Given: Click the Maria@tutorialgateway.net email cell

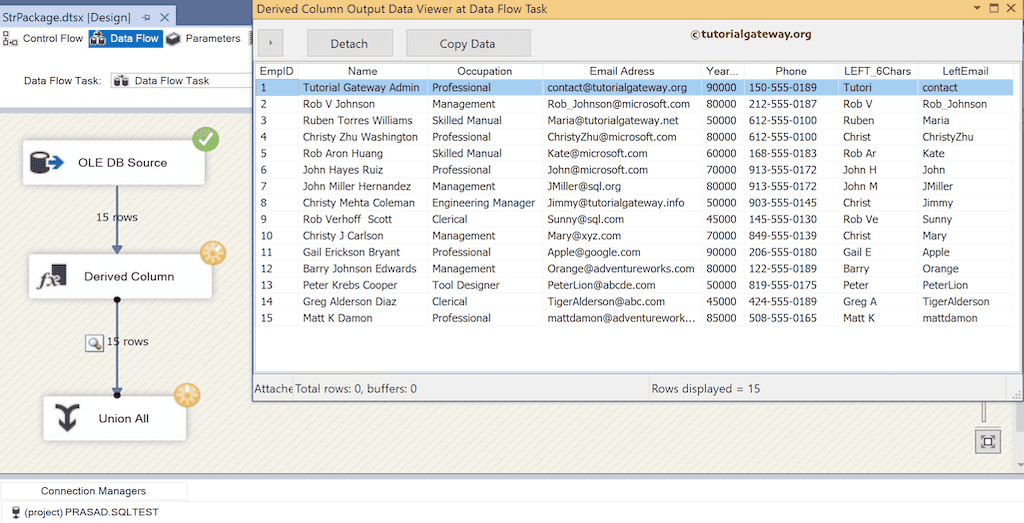Looking at the screenshot, I should tap(622, 120).
